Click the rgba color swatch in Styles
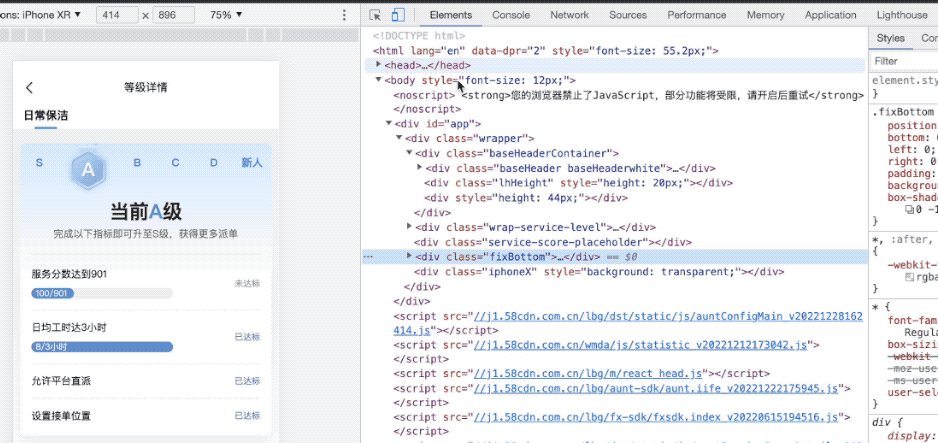The image size is (938, 443). (909, 277)
